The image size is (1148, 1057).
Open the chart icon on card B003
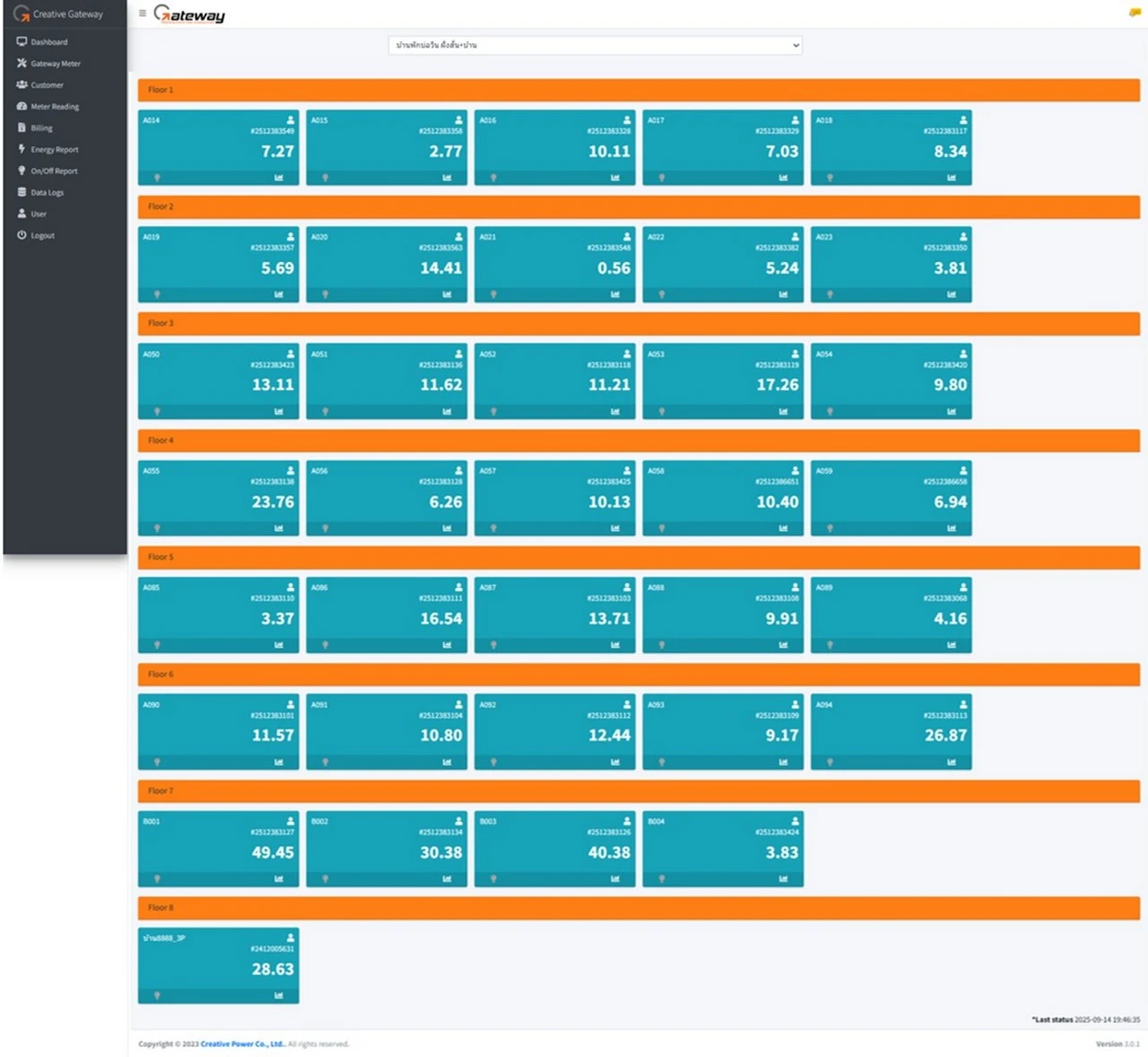click(615, 878)
